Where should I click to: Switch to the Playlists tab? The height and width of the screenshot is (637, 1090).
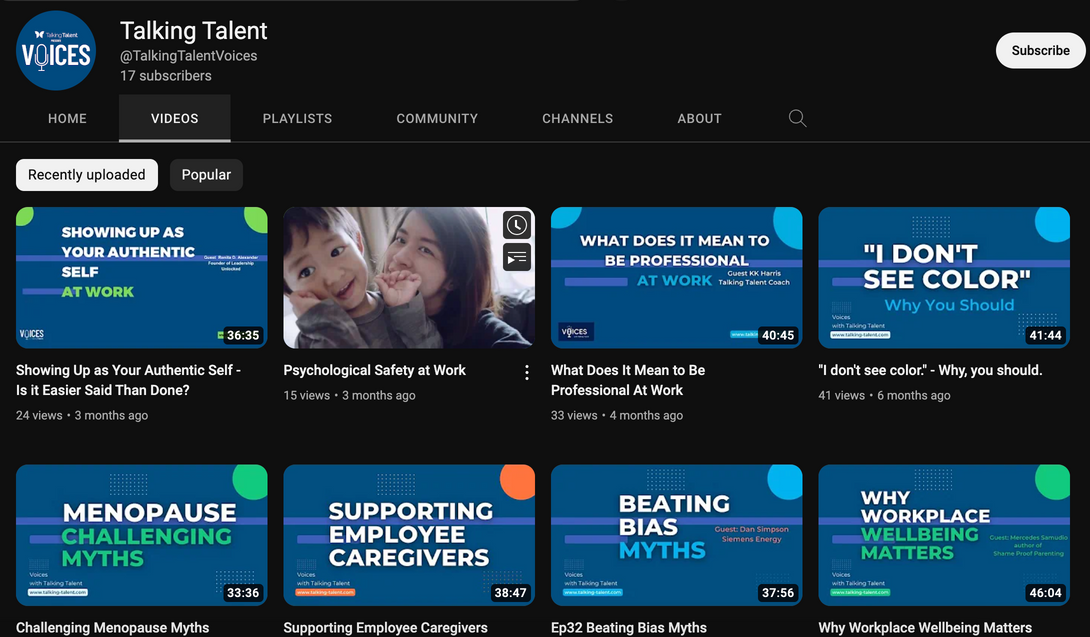297,118
